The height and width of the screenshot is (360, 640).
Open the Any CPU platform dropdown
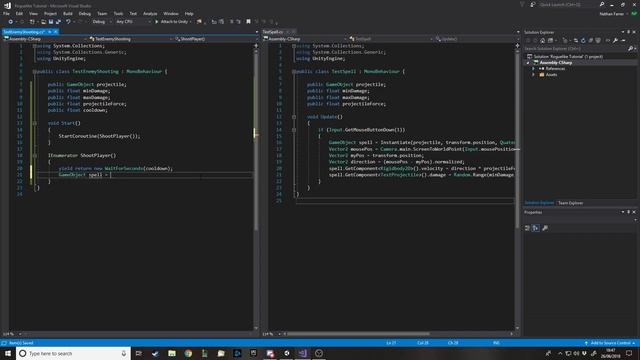133,22
